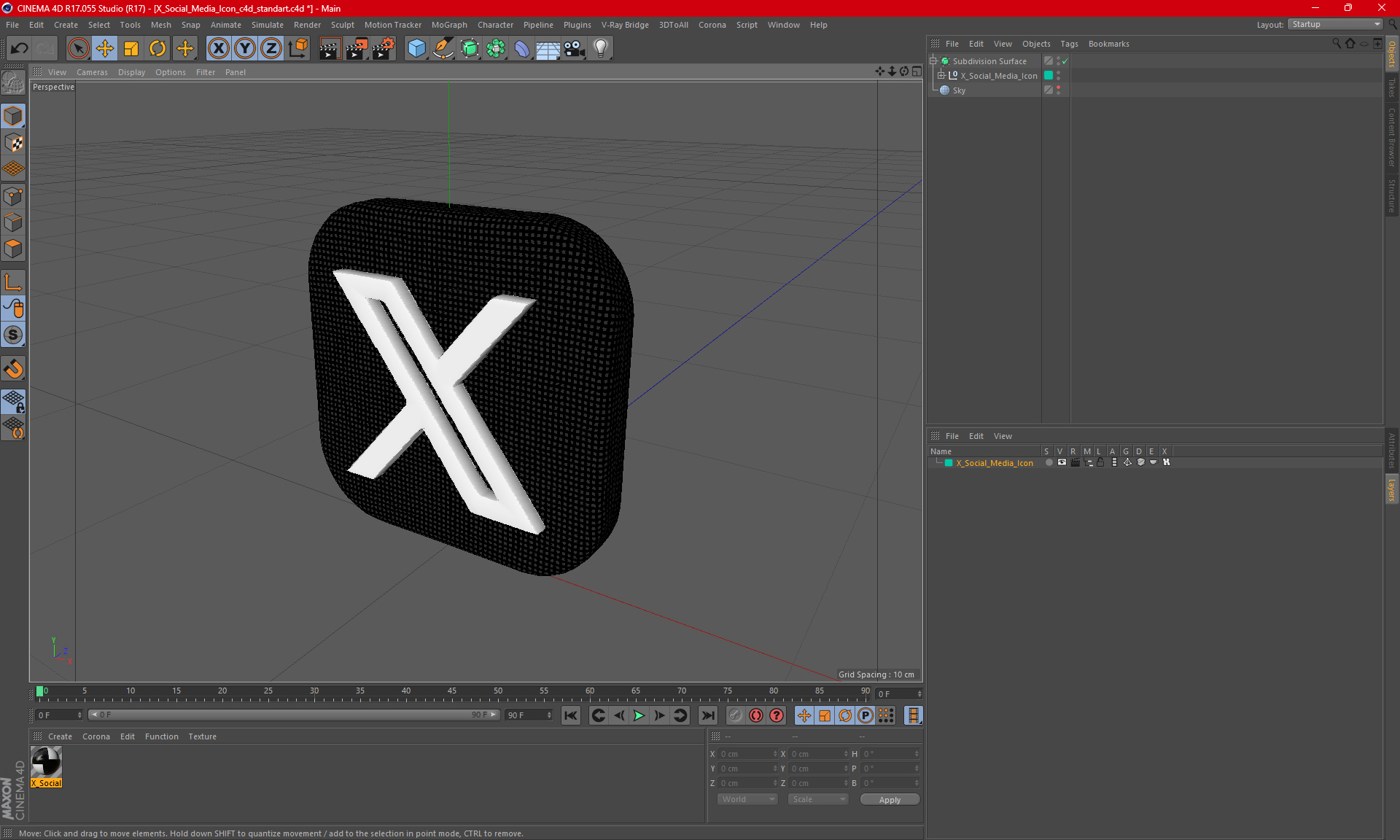The width and height of the screenshot is (1400, 840).
Task: Open Edit Render Settings icon
Action: click(384, 49)
